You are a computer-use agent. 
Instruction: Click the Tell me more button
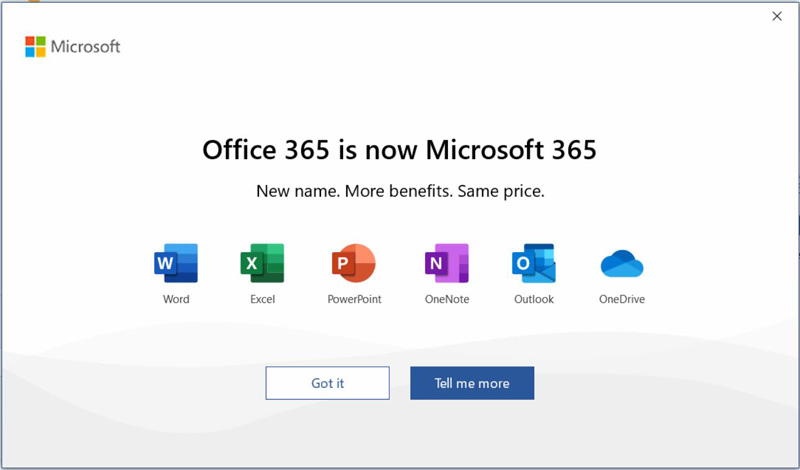(472, 383)
